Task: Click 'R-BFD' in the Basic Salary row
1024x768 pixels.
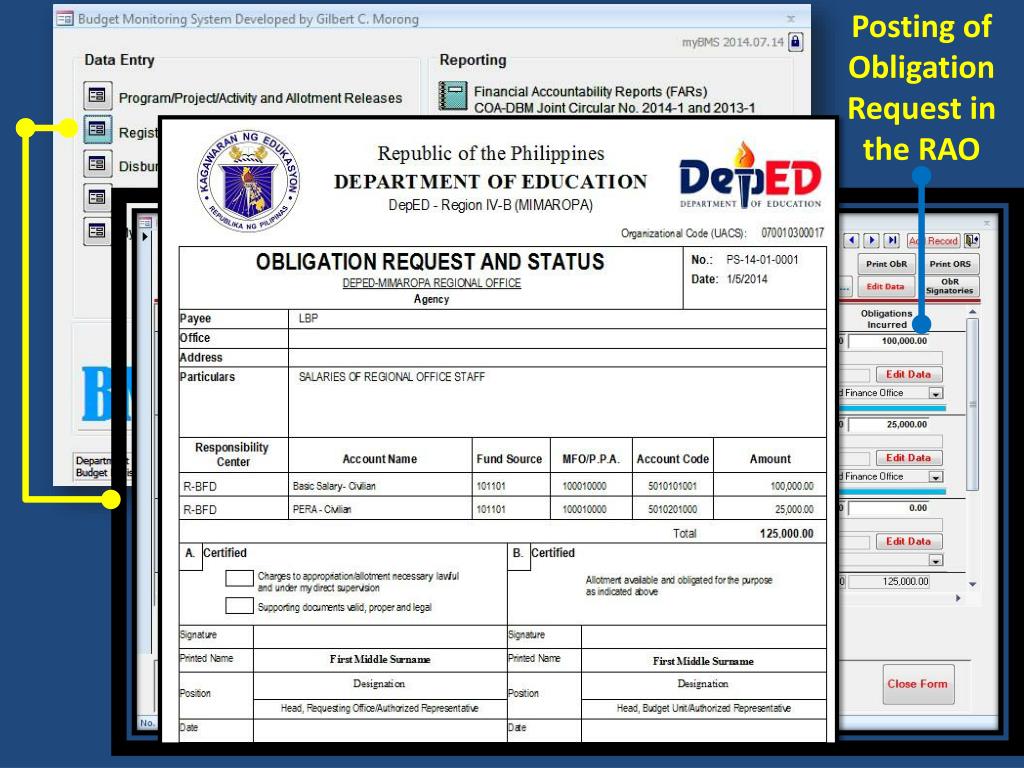Action: coord(200,487)
